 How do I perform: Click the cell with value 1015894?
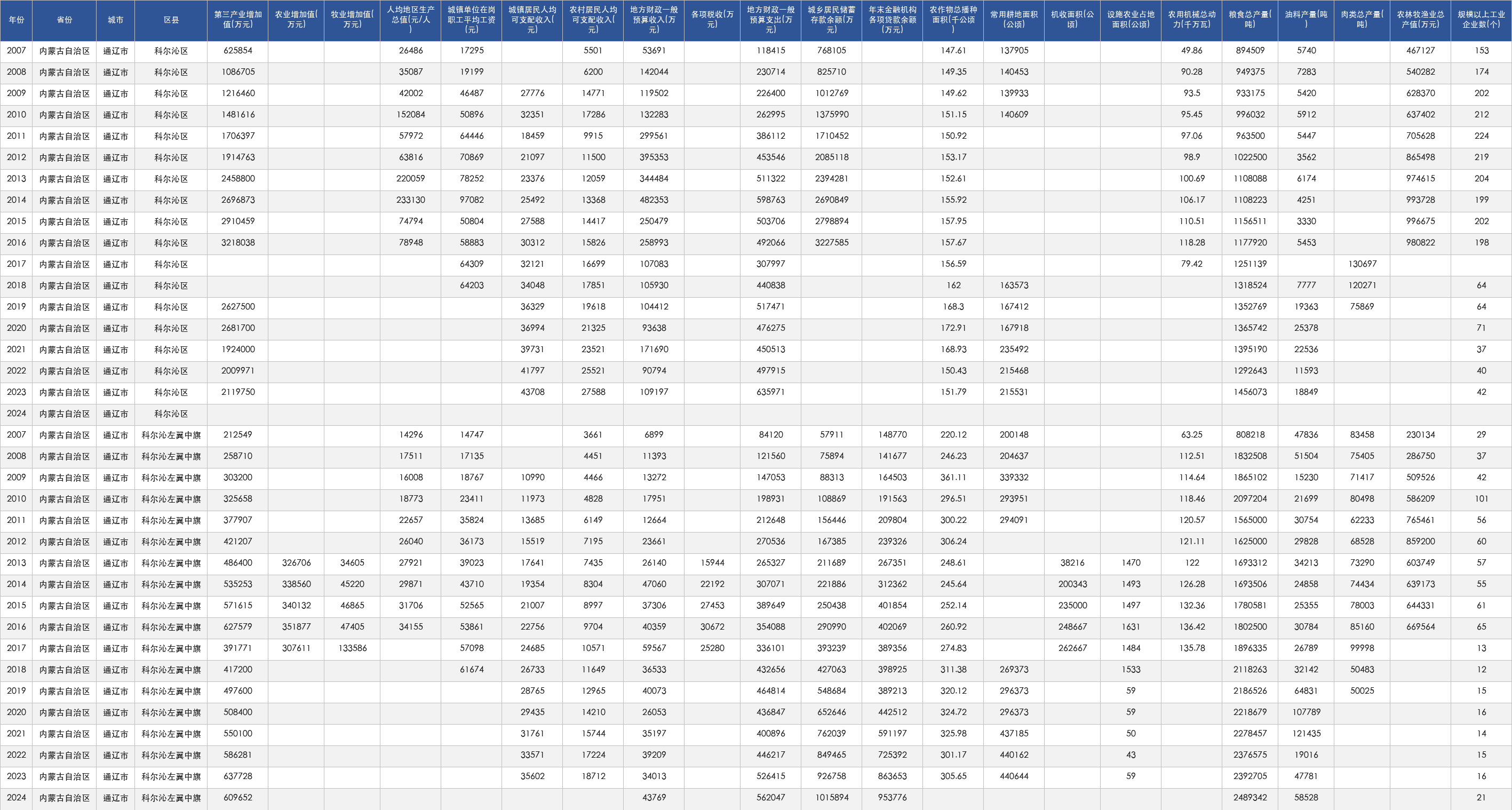(832, 798)
